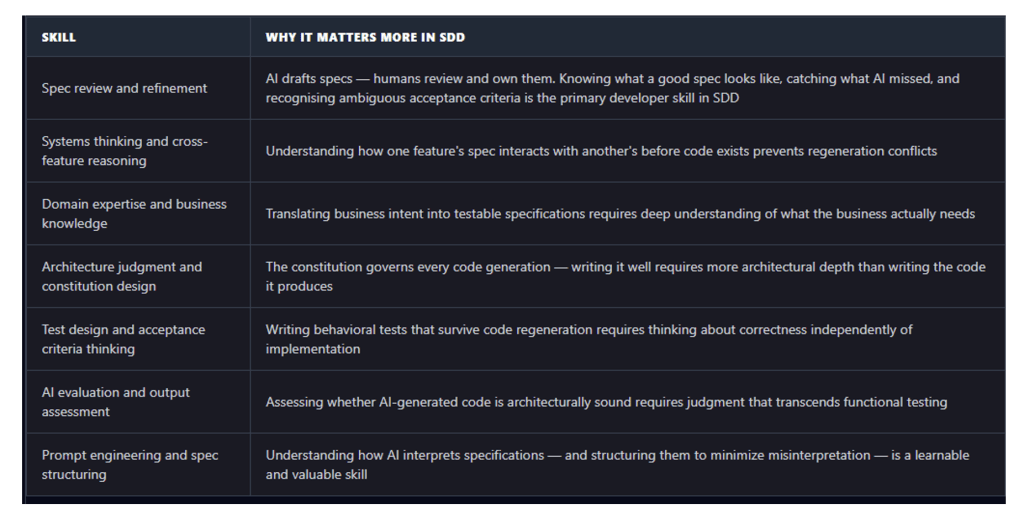Click the description starting 'AI drafts specs'
The width and height of the screenshot is (1024, 514).
(x=612, y=88)
